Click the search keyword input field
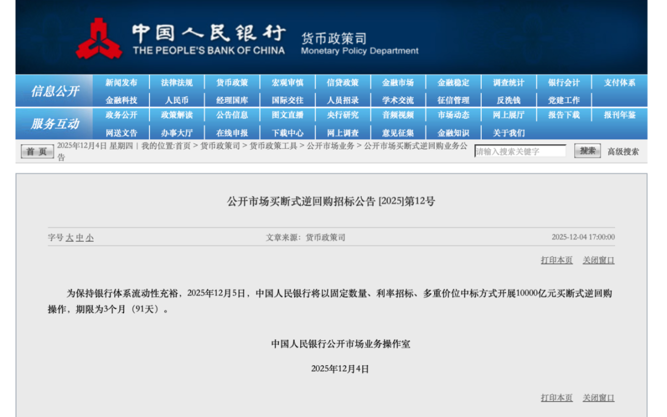 tap(520, 151)
